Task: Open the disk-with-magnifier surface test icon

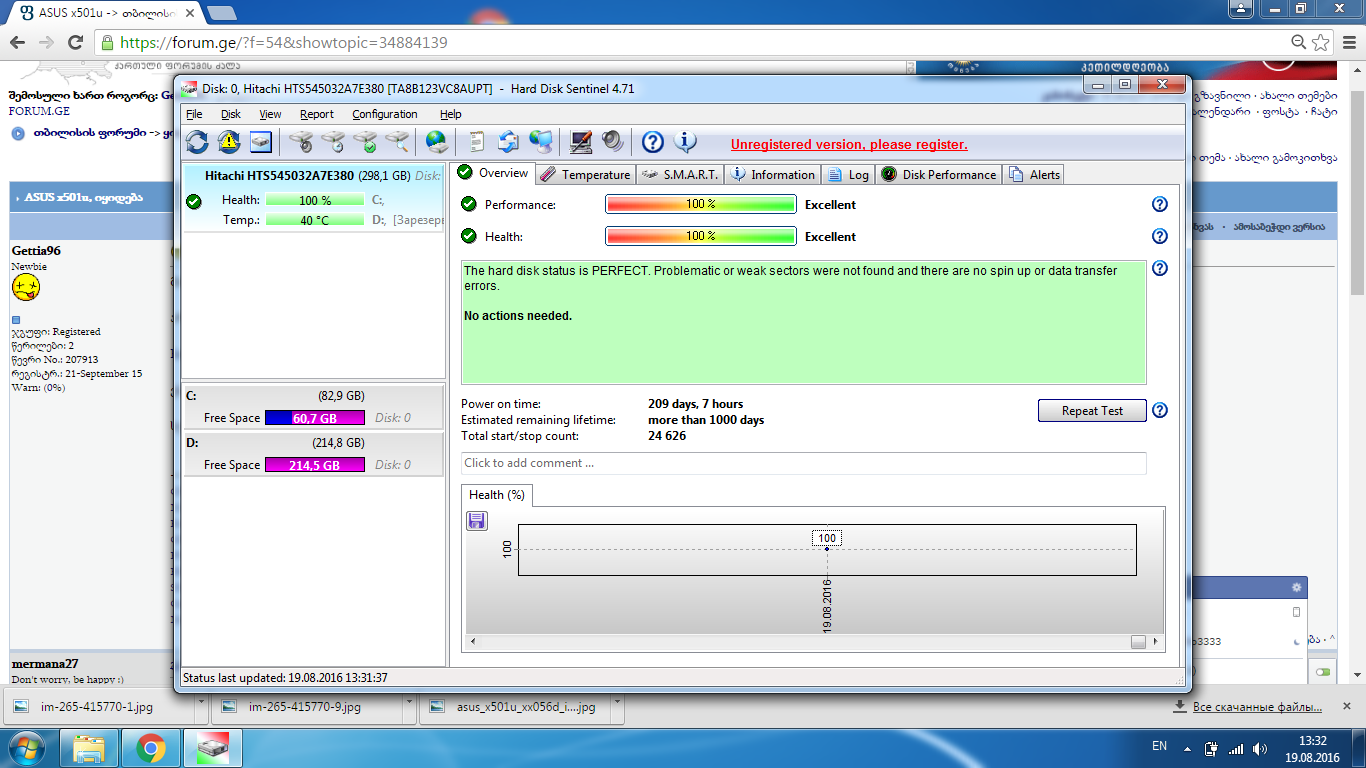Action: [397, 142]
